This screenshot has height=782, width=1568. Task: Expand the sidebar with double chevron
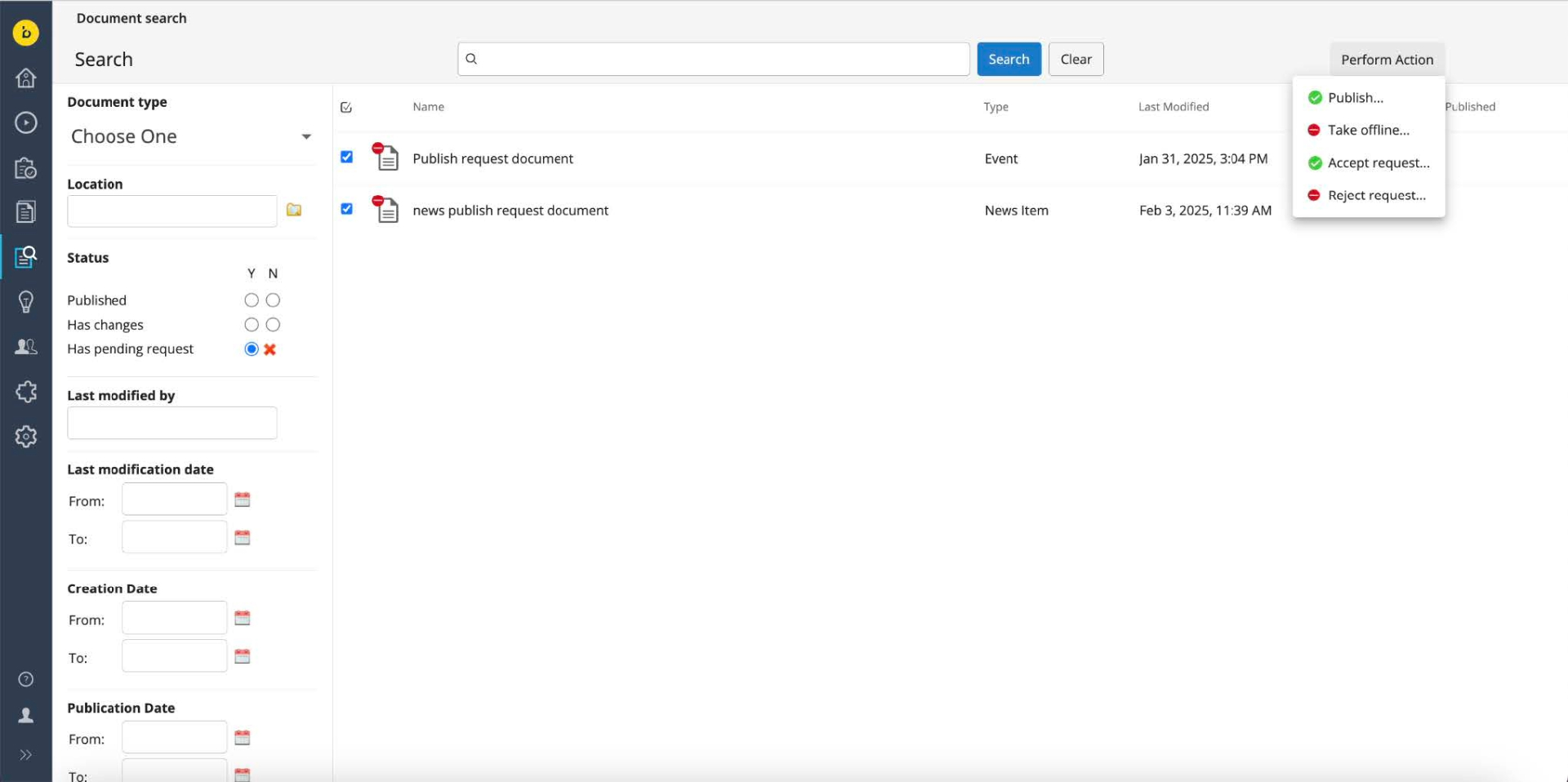(26, 755)
